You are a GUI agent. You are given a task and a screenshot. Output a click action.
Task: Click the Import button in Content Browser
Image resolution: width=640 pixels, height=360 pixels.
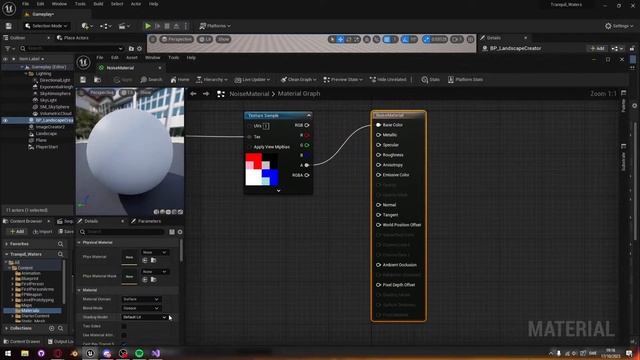(42, 232)
